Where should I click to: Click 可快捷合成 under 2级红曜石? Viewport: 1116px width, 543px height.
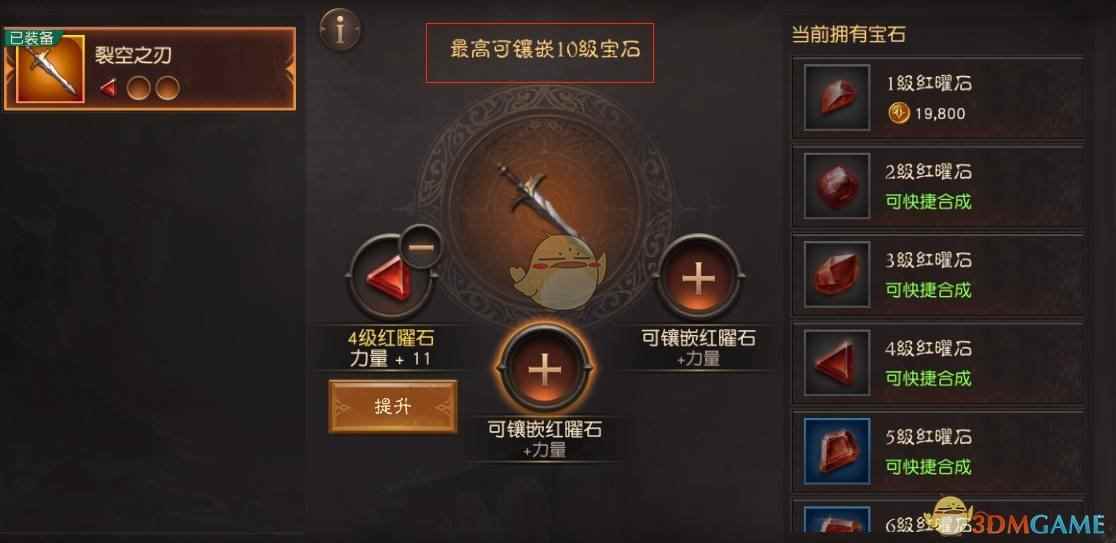(928, 202)
